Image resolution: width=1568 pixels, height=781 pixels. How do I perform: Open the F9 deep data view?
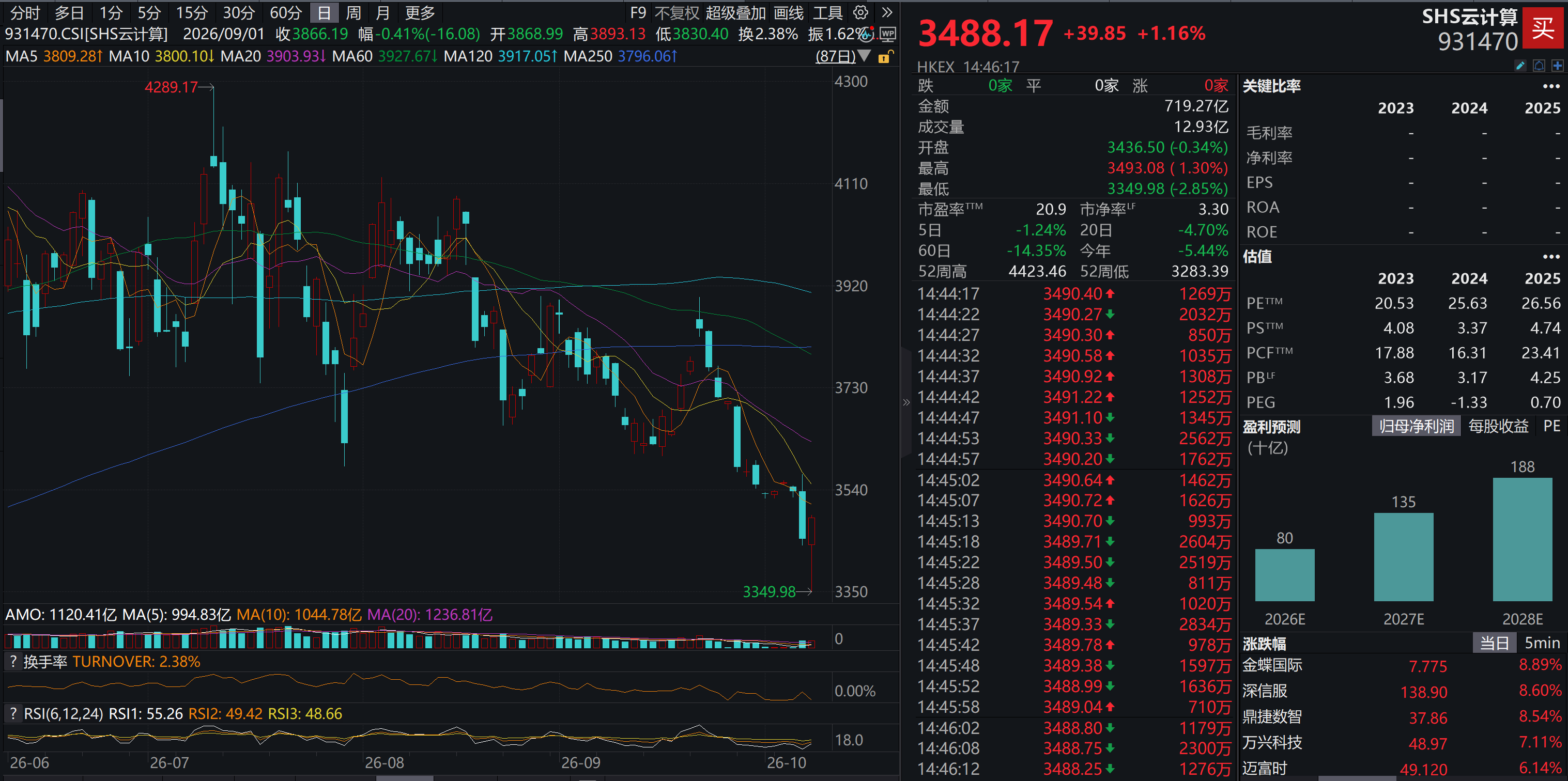pos(638,12)
